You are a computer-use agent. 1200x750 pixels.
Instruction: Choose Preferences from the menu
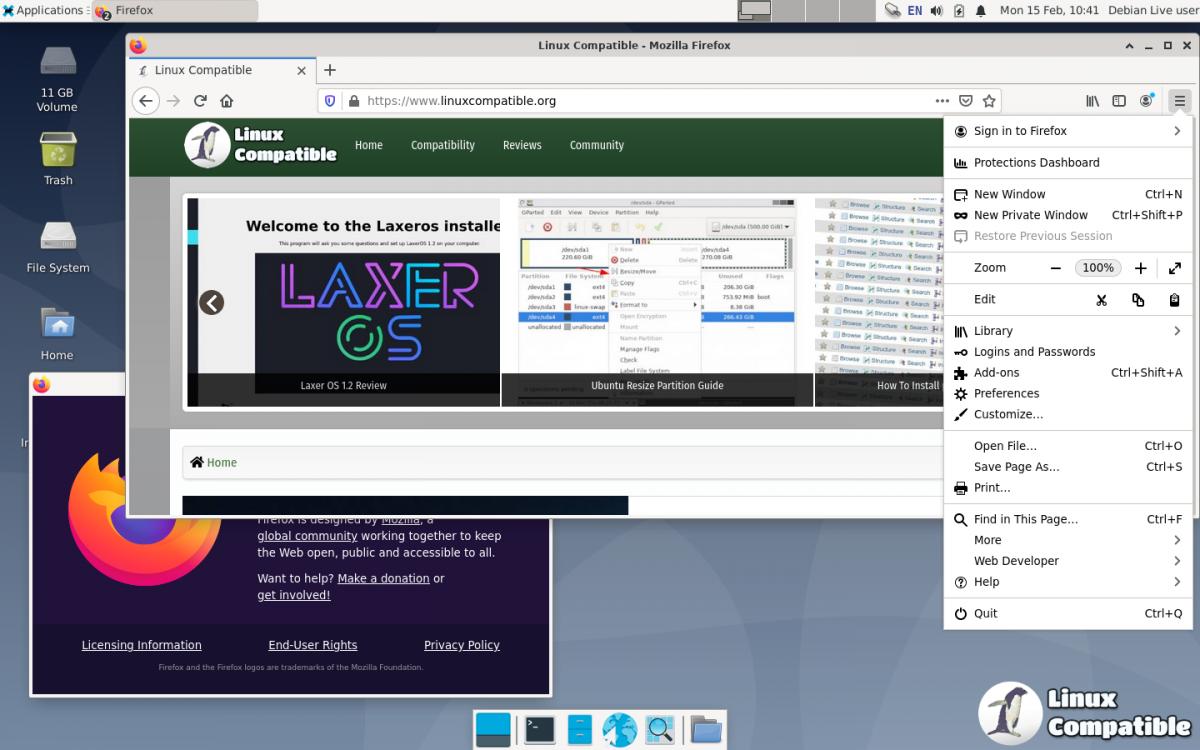pos(1006,394)
